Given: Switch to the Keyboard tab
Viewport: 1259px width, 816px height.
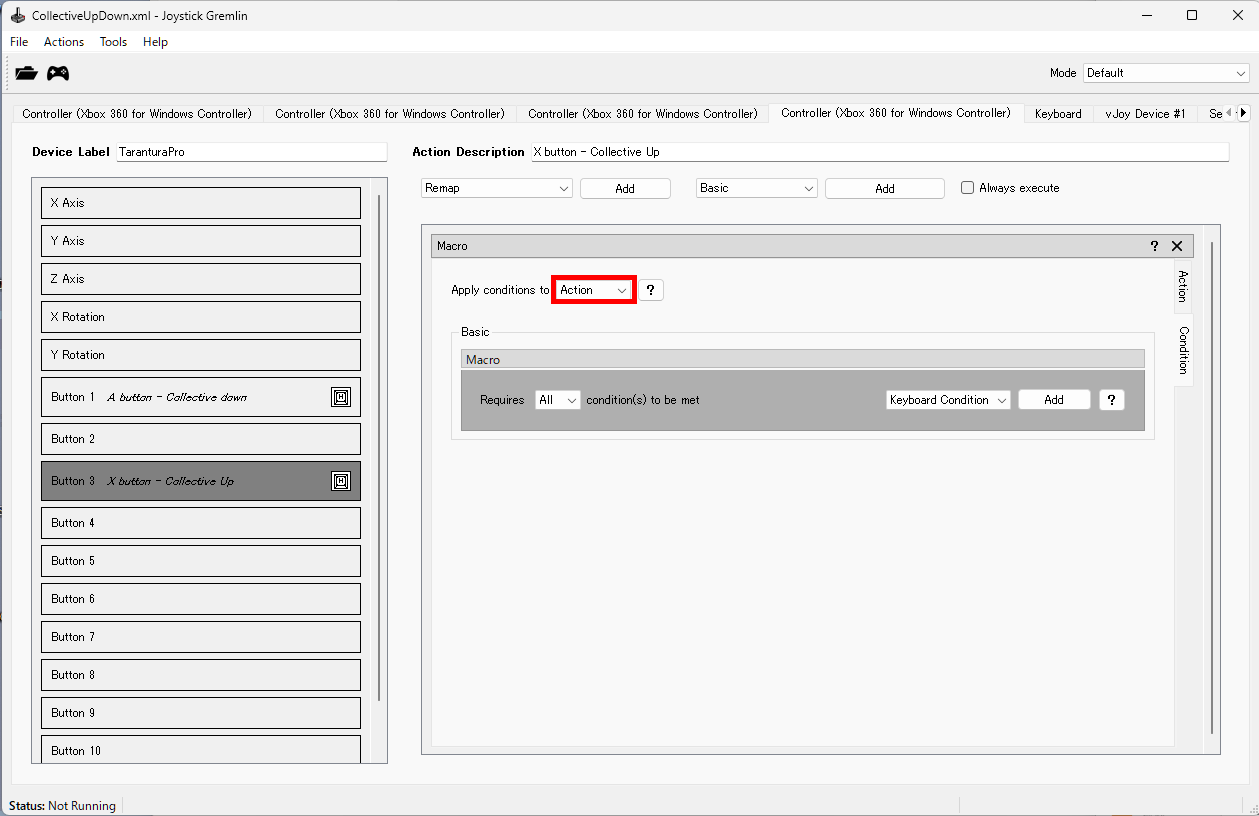Looking at the screenshot, I should [1058, 114].
